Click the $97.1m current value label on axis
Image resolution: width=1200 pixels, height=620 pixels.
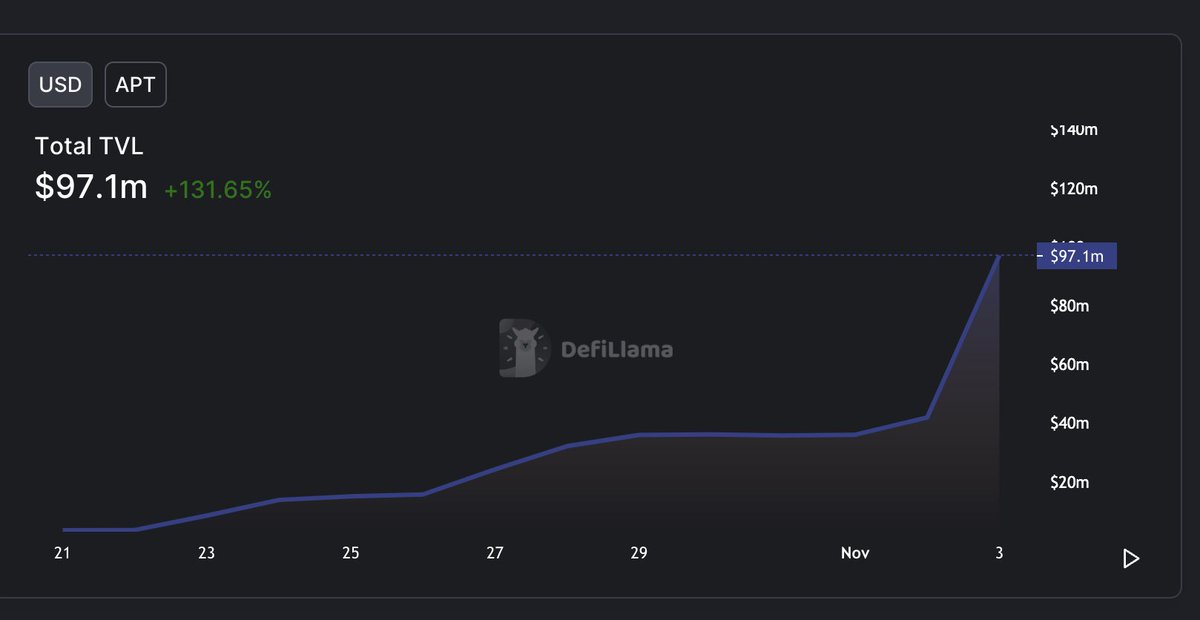click(x=1077, y=256)
